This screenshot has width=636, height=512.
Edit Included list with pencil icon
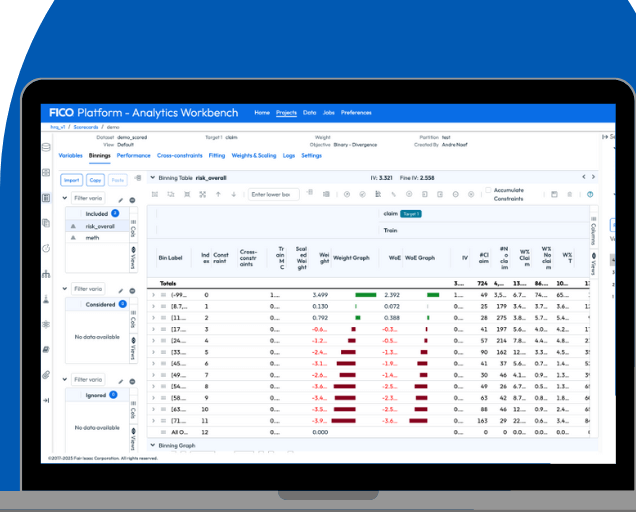point(120,200)
